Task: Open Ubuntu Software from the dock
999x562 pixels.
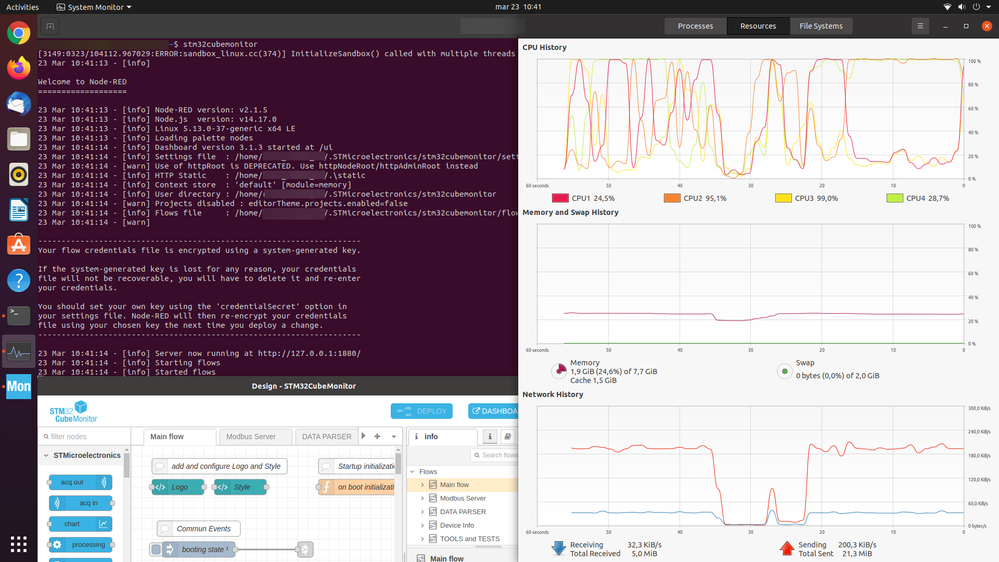Action: tap(18, 245)
